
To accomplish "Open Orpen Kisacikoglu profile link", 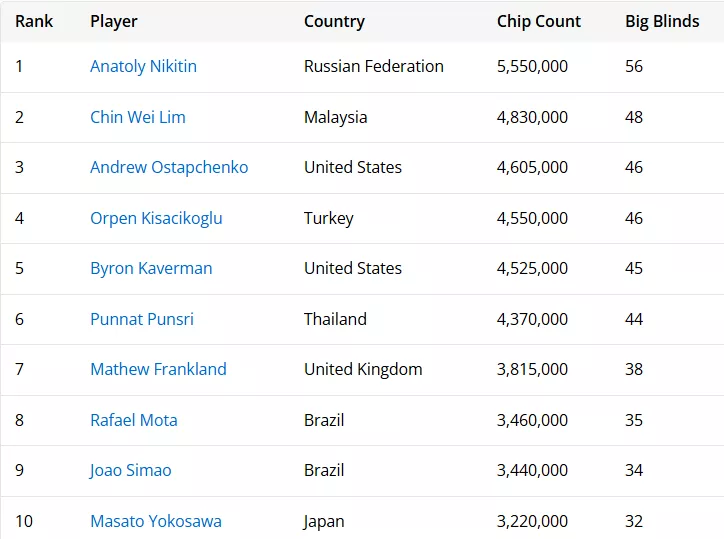I will point(156,218).
